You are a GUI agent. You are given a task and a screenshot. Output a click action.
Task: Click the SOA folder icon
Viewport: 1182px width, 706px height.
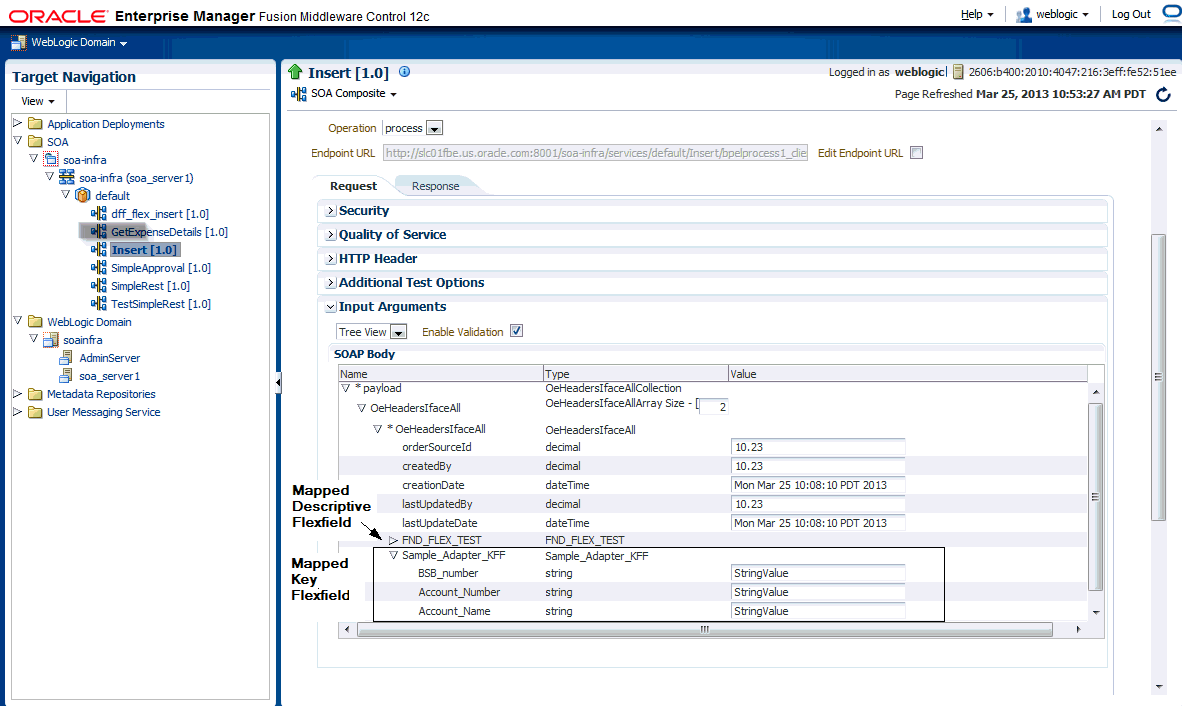click(35, 142)
